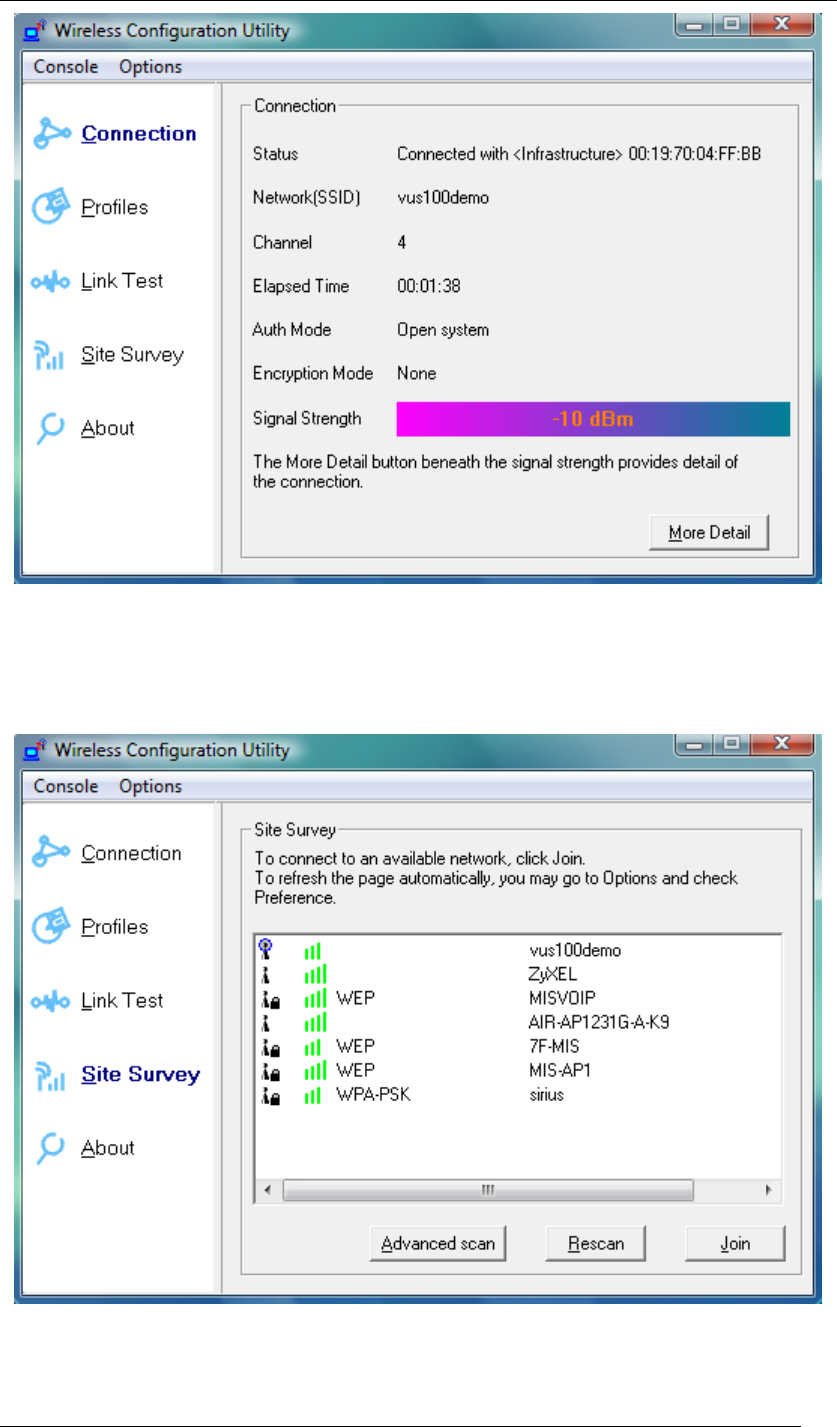The height and width of the screenshot is (1427, 837).
Task: Click Site Survey icon in bottom window
Action: [49, 1075]
